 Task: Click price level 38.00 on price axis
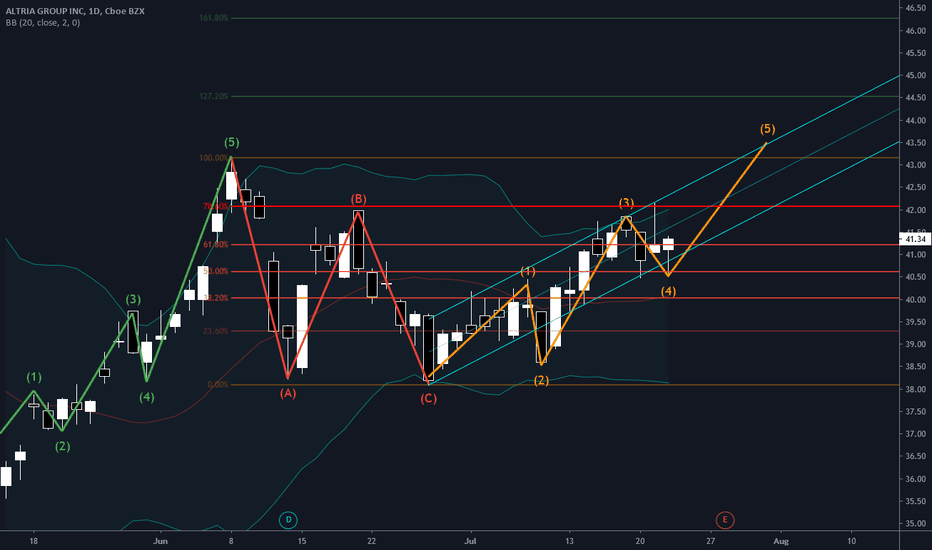pyautogui.click(x=916, y=389)
